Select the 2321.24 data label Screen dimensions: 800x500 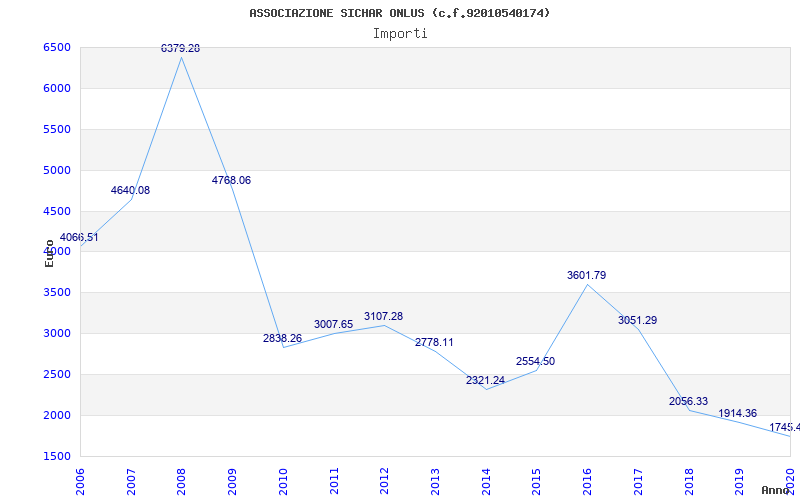485,380
